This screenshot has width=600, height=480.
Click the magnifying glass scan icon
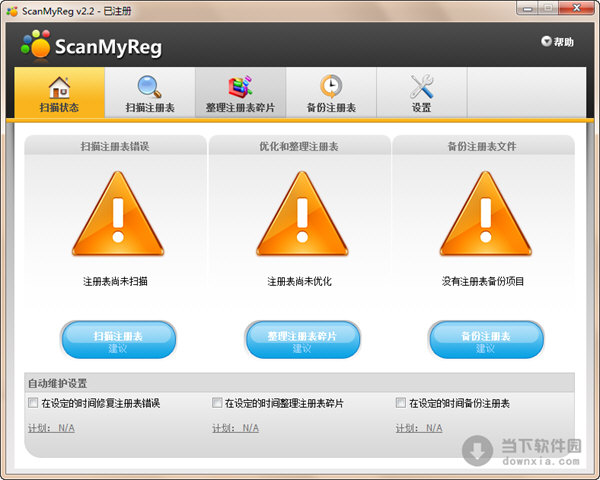pyautogui.click(x=150, y=87)
